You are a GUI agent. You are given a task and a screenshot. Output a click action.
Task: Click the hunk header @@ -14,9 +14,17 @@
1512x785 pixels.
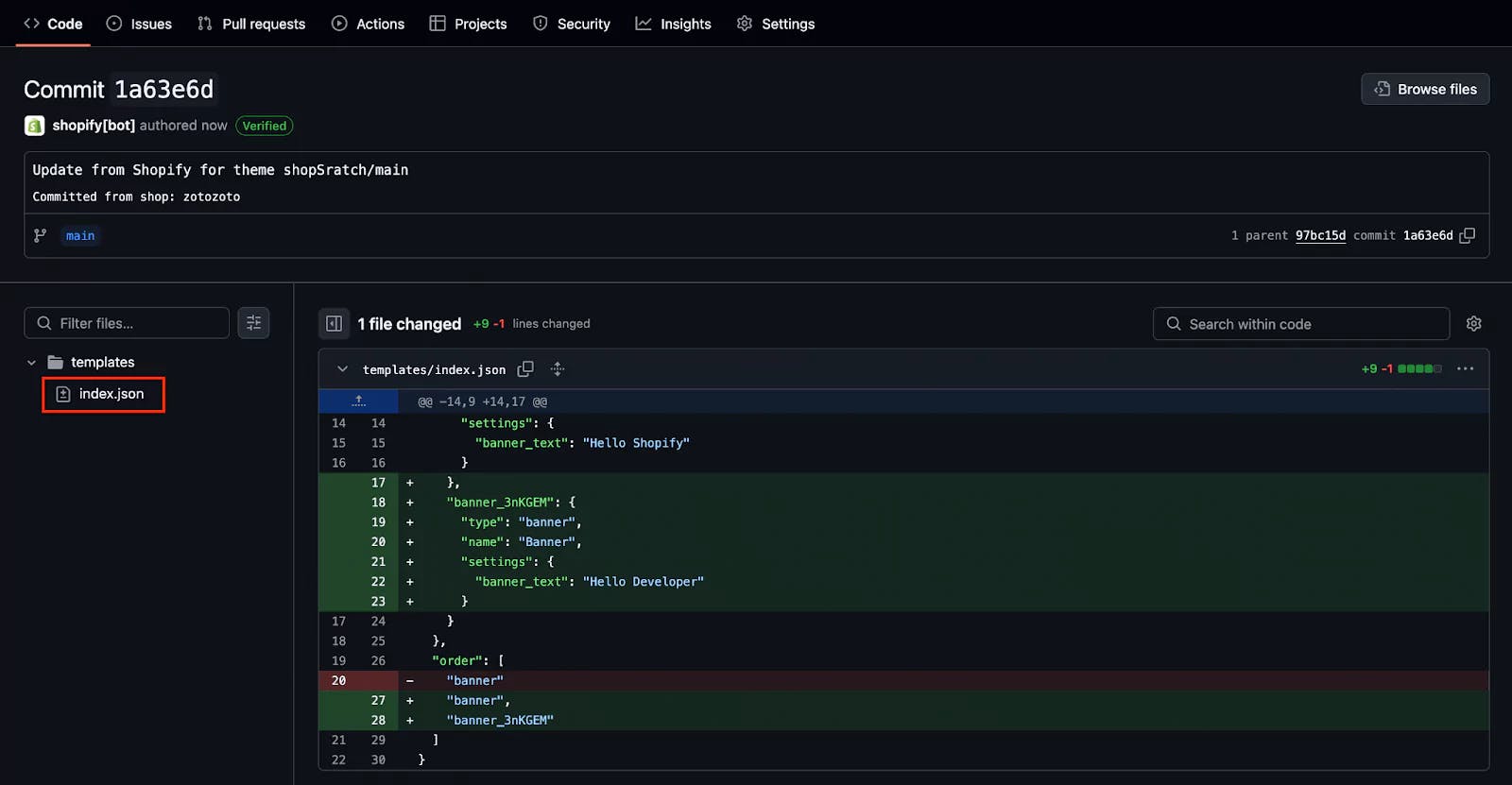click(x=482, y=401)
